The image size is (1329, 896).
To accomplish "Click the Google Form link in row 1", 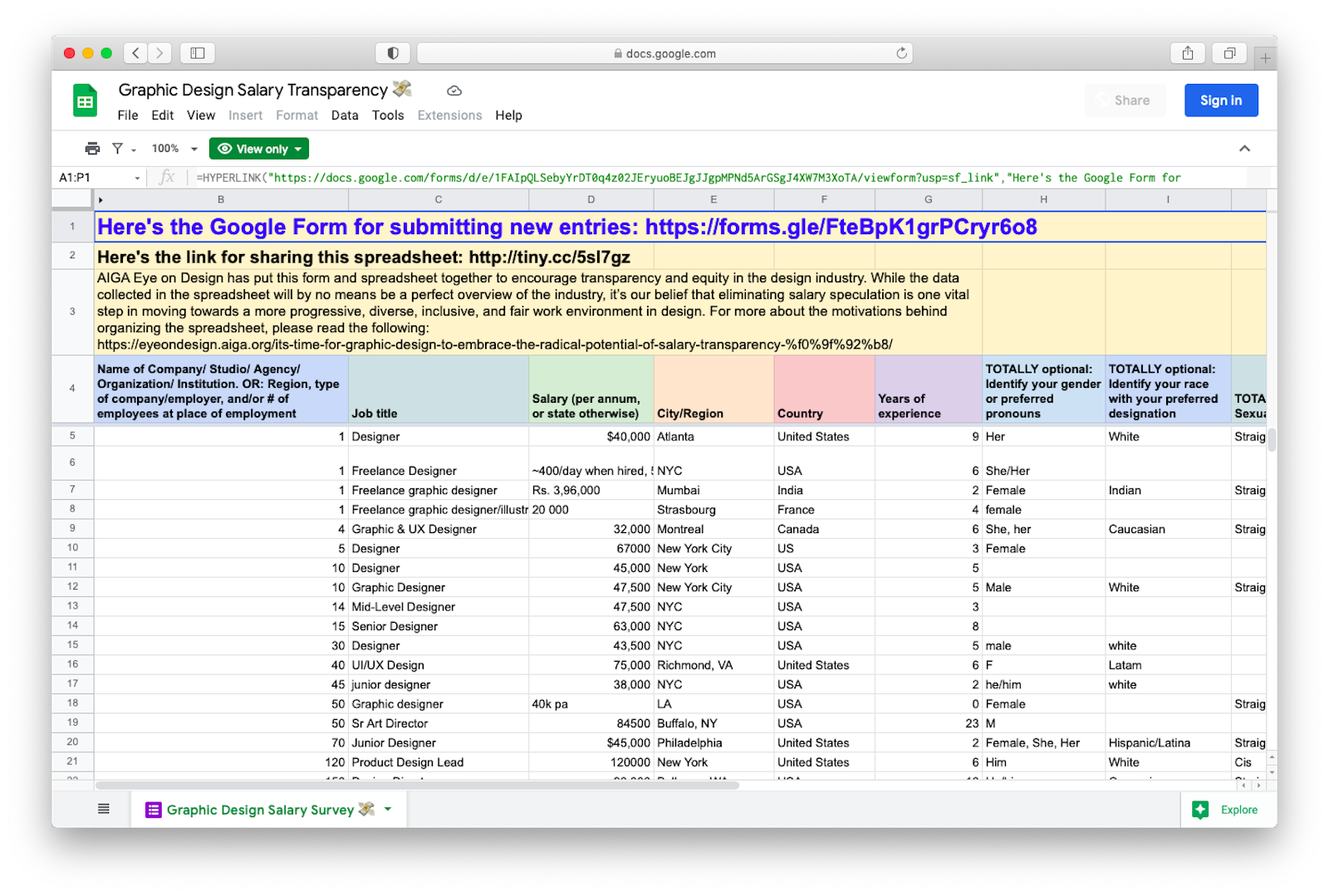I will pos(566,227).
